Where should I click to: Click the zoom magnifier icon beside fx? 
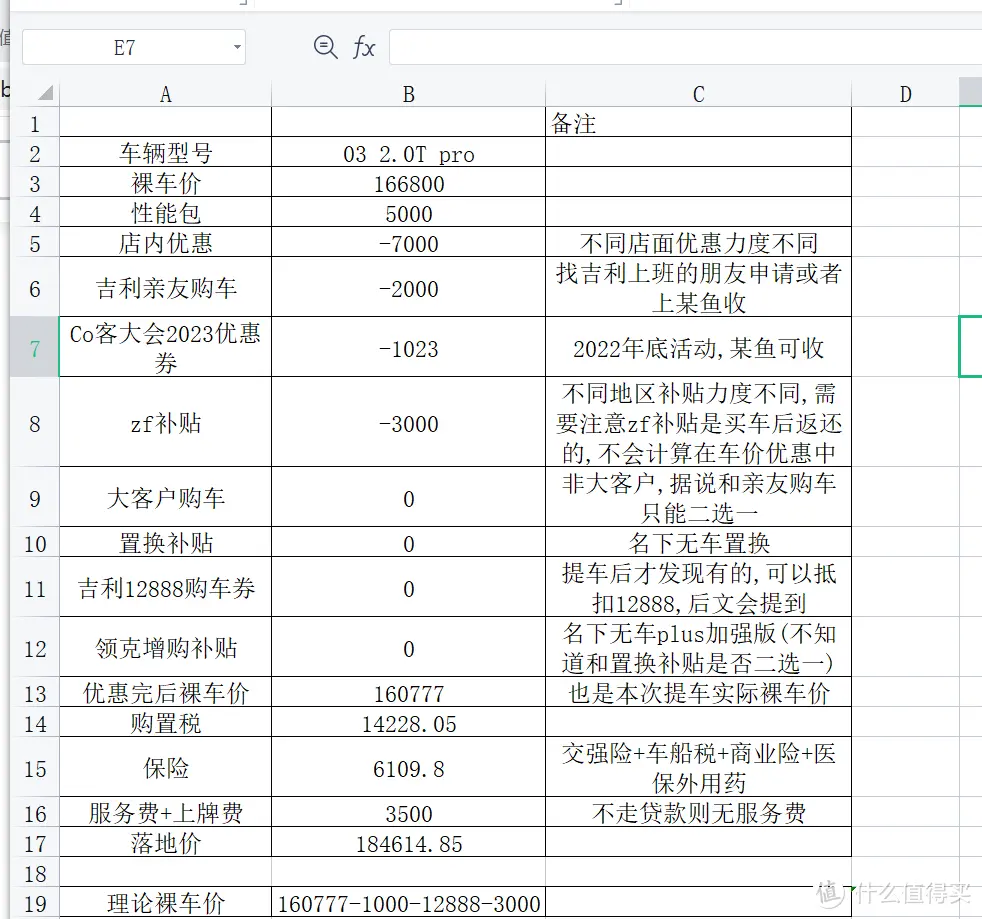325,47
